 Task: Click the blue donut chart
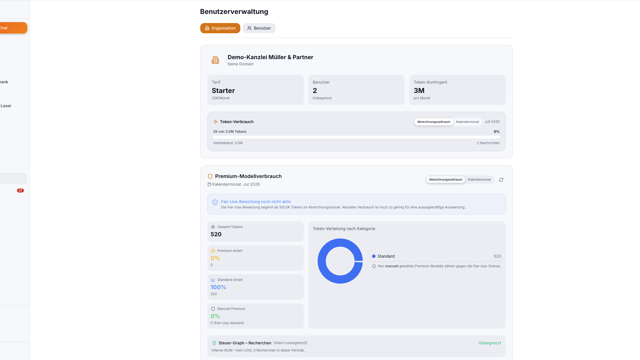pyautogui.click(x=340, y=261)
